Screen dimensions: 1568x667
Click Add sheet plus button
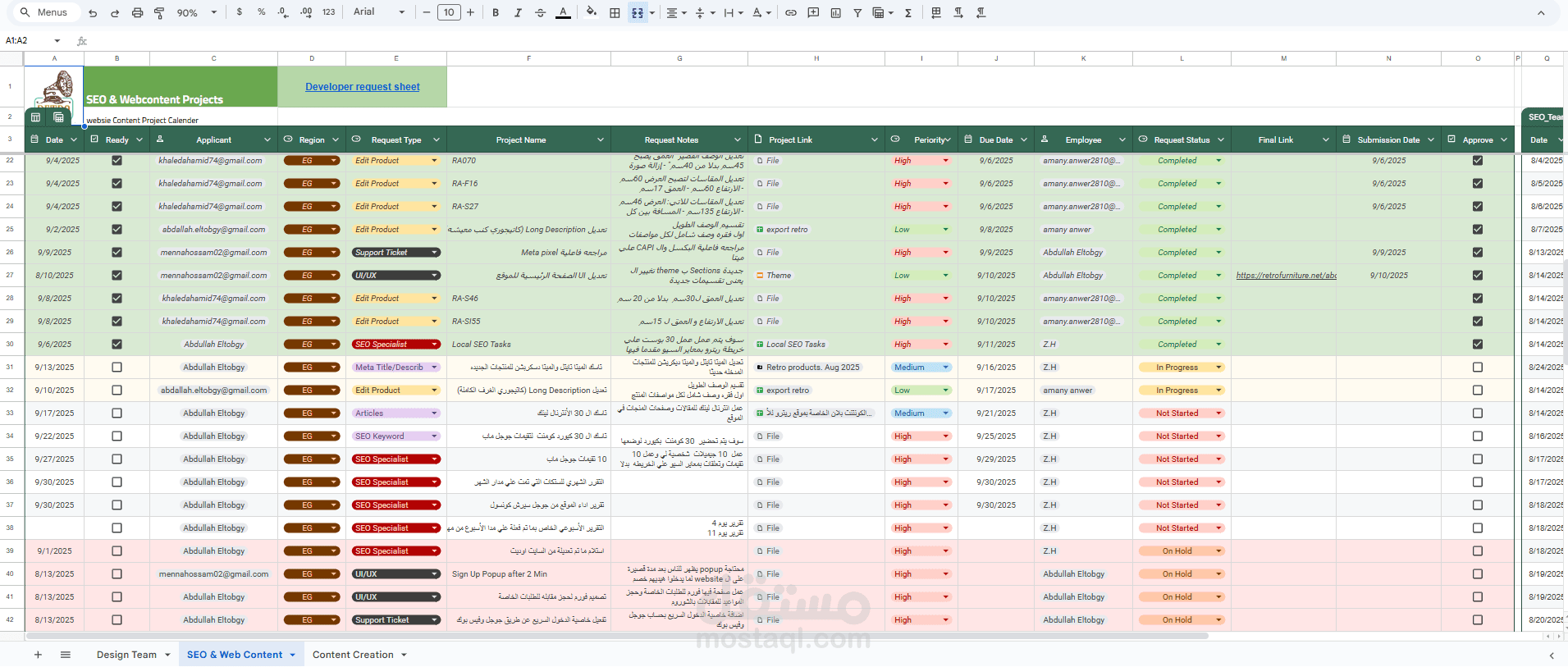[38, 655]
